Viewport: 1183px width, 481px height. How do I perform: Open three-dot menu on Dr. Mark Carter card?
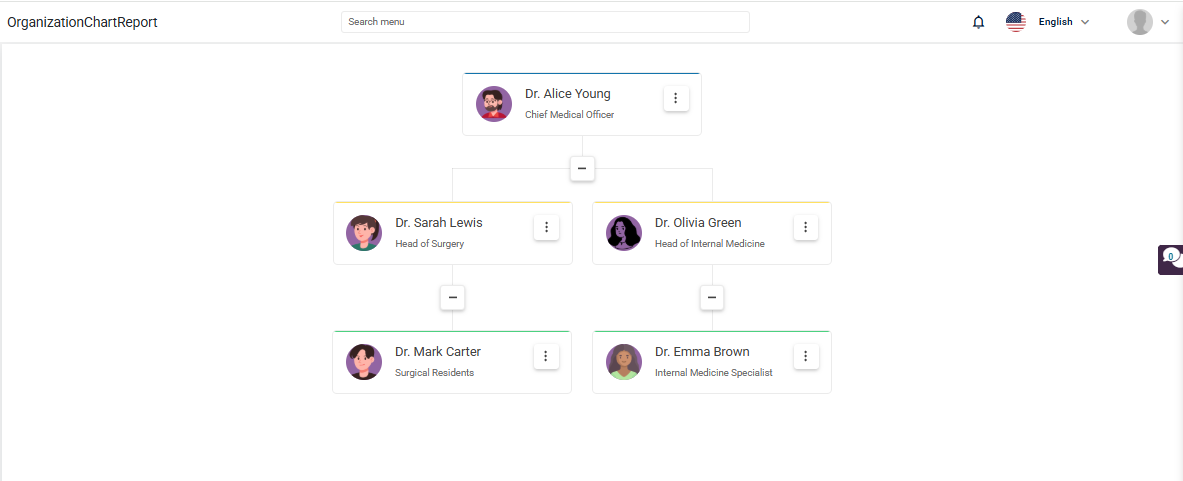[x=546, y=356]
